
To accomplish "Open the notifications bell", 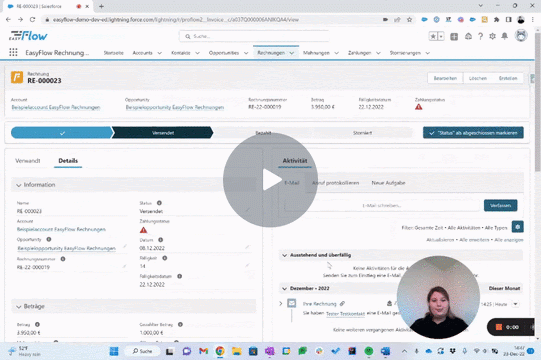I will (x=504, y=36).
